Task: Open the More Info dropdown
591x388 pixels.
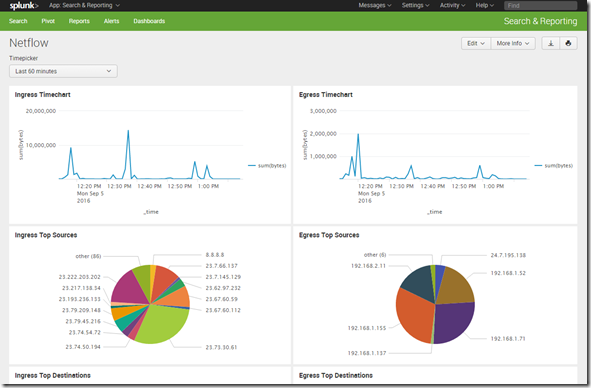Action: [513, 43]
